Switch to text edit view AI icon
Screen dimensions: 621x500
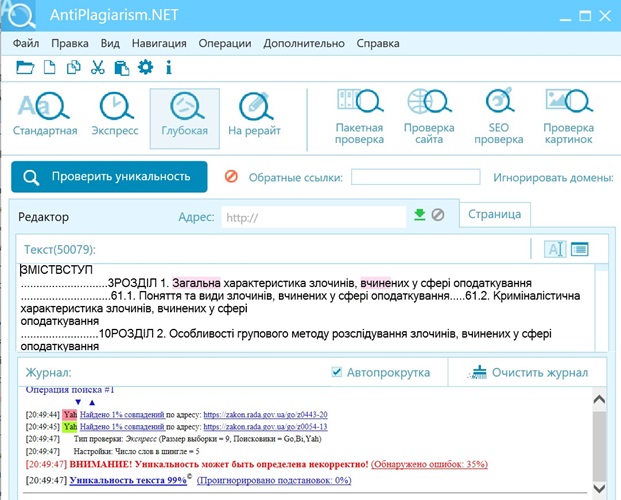tap(555, 249)
